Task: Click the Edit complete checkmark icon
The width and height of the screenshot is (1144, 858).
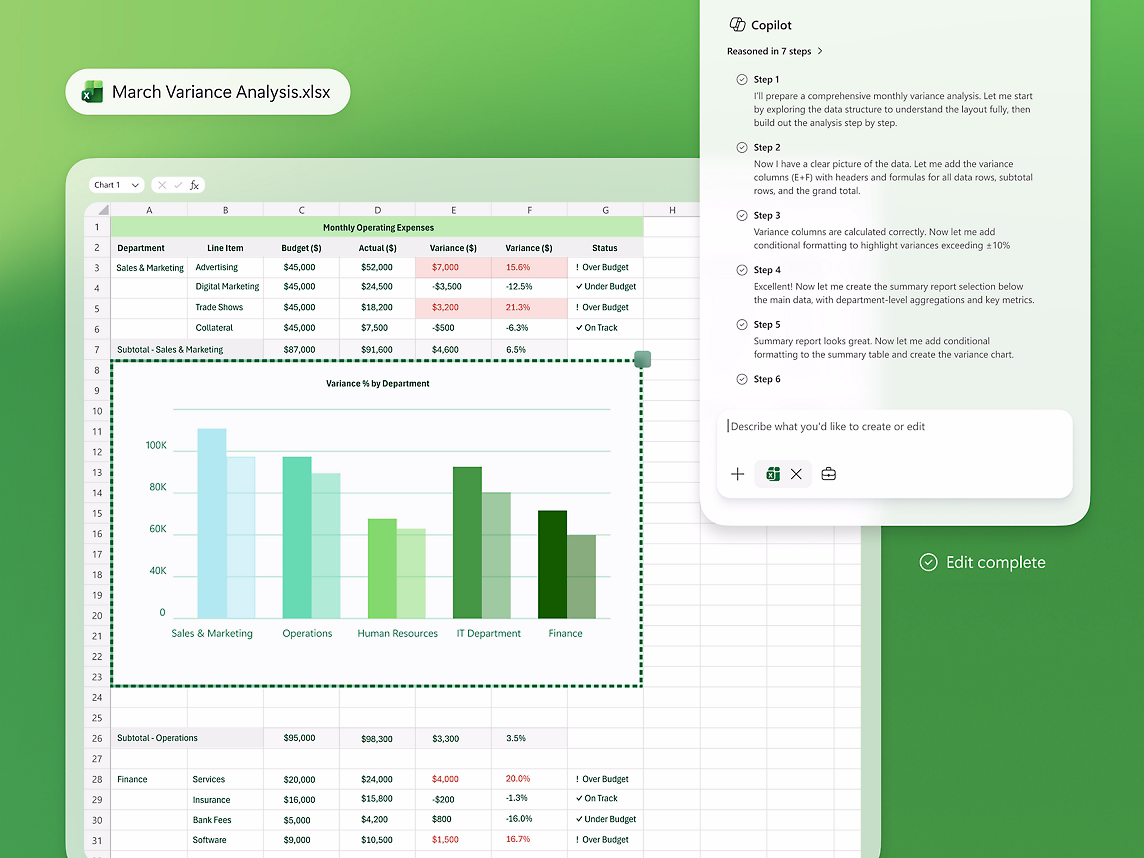Action: click(928, 562)
